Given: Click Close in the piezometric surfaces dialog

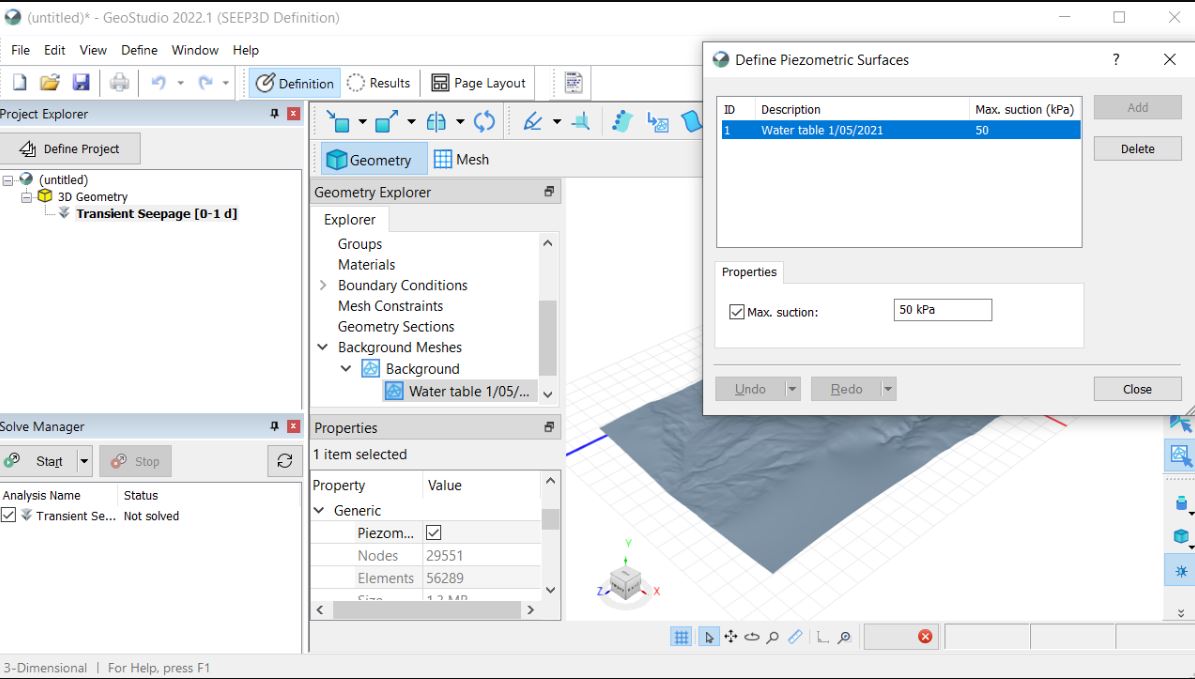Looking at the screenshot, I should coord(1137,389).
